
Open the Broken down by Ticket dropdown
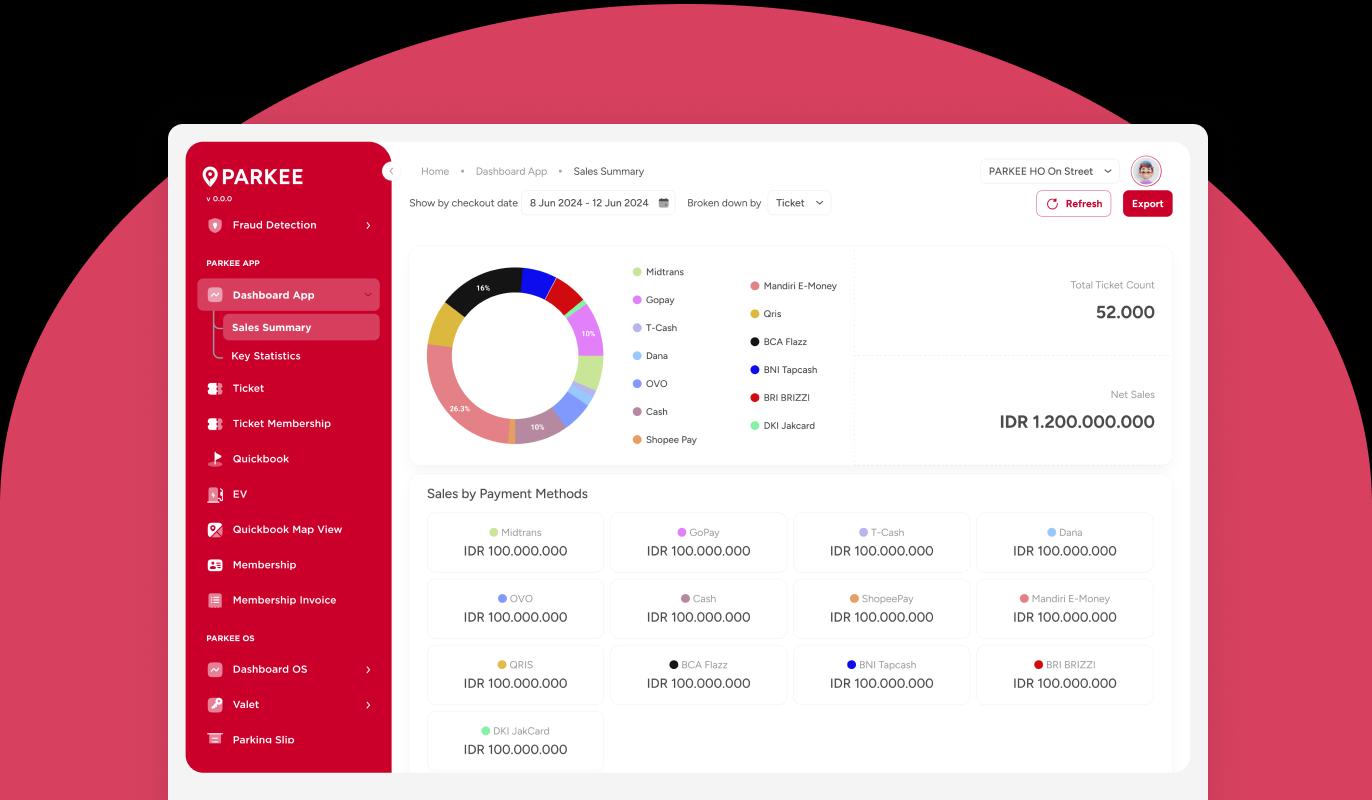799,203
